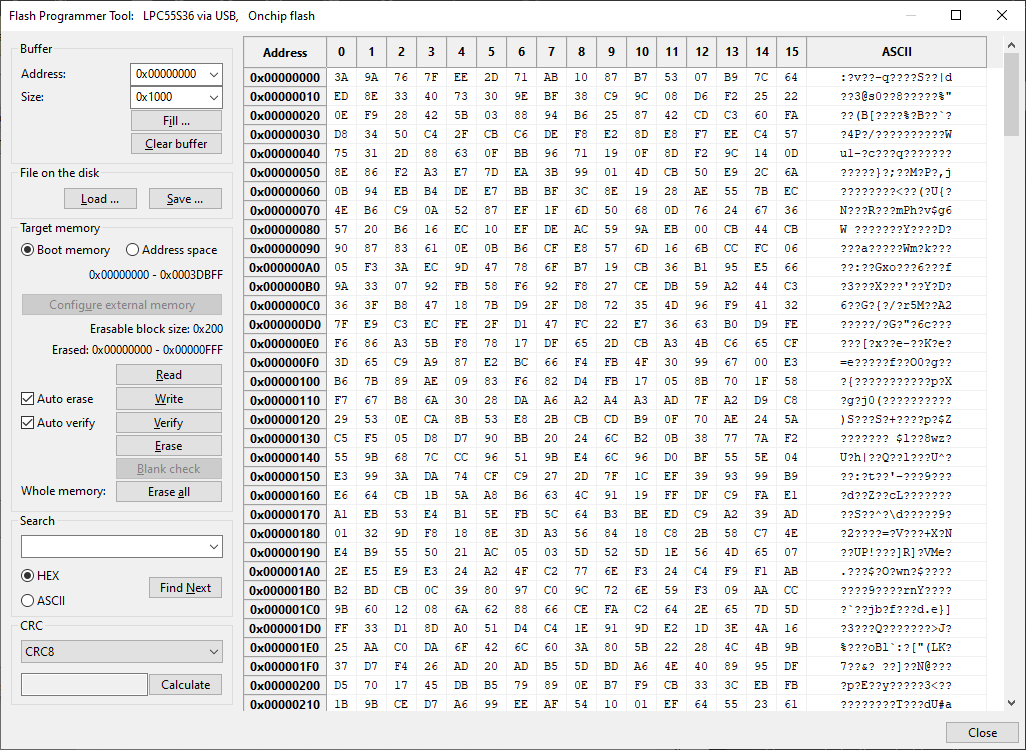Toggle the Auto erase checkbox

pyautogui.click(x=28, y=399)
